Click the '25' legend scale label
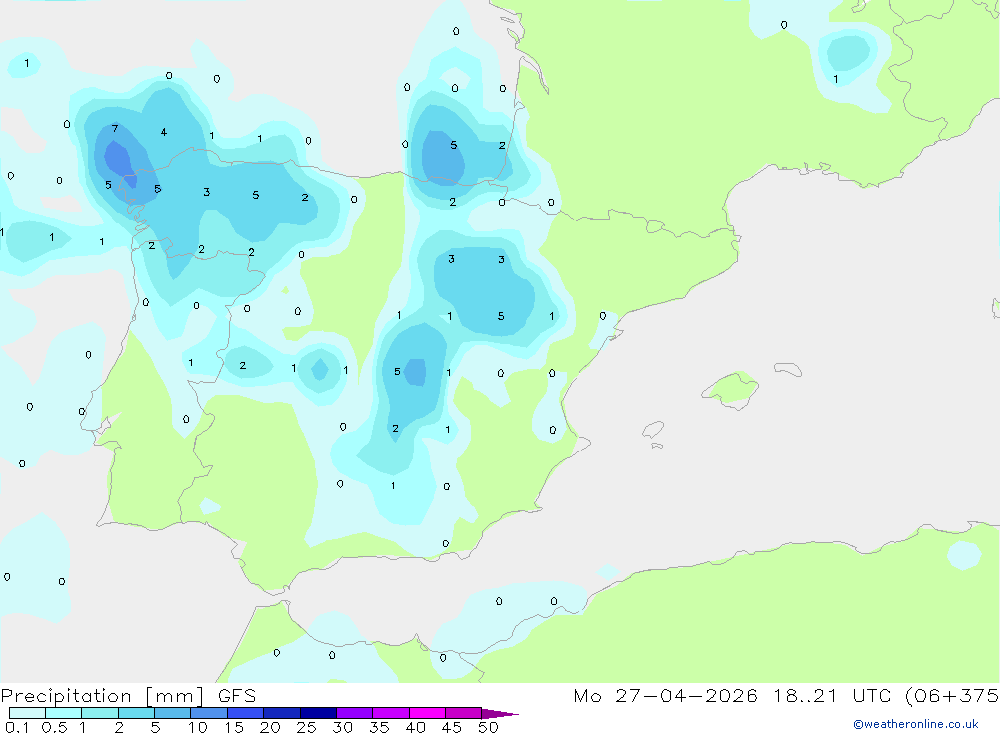This screenshot has height=733, width=1000. [306, 727]
